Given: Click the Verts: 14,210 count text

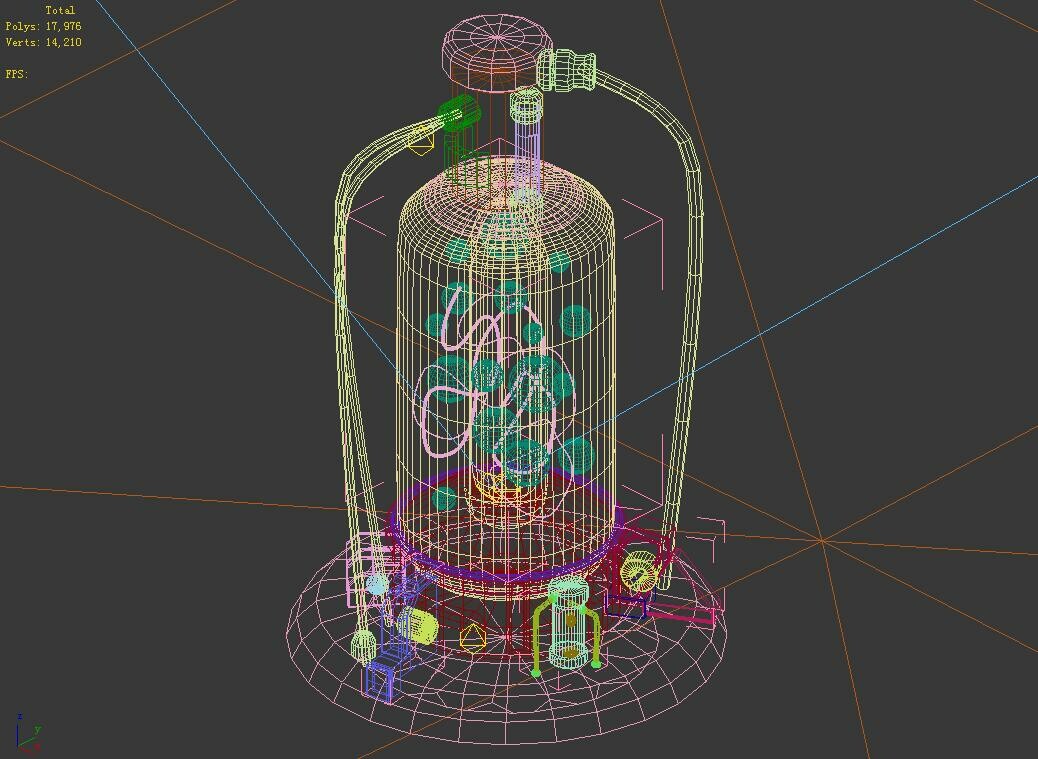Looking at the screenshot, I should 44,41.
